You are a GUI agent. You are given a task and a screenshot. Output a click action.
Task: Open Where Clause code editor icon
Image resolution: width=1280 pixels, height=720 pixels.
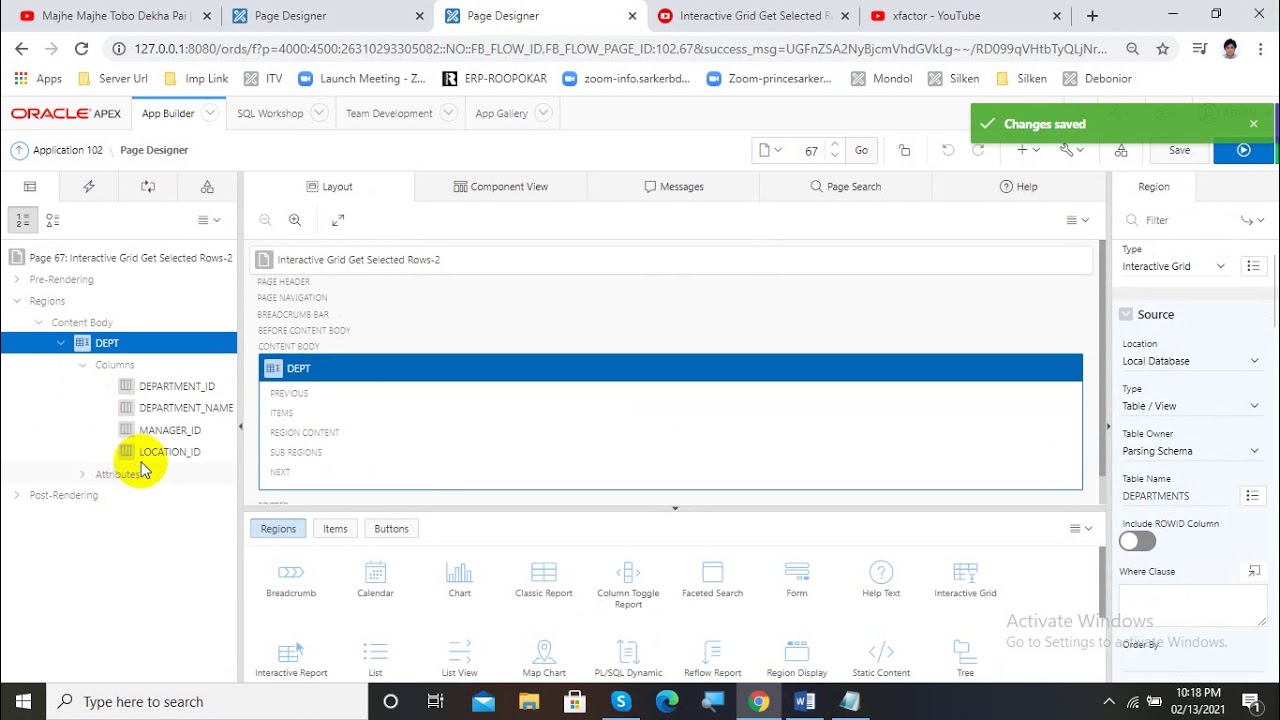coord(1254,572)
